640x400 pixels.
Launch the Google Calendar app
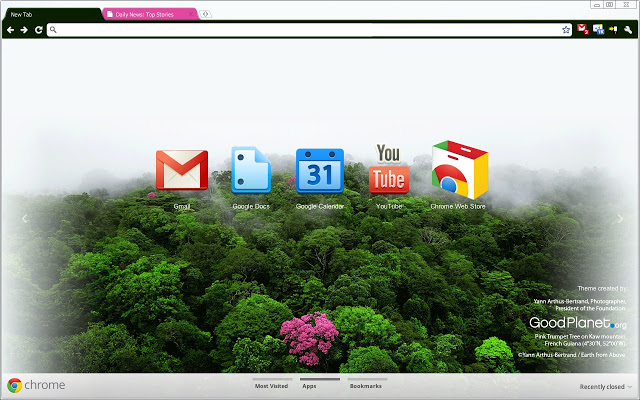[x=320, y=171]
